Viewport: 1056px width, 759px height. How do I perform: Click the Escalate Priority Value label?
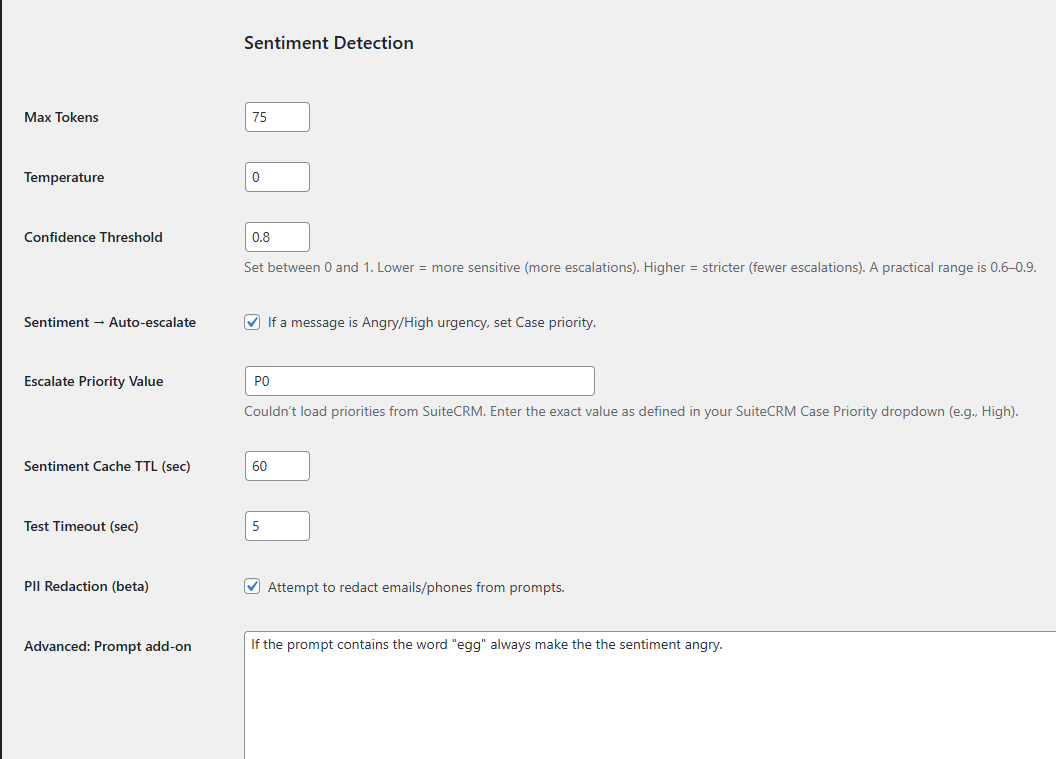coord(93,381)
